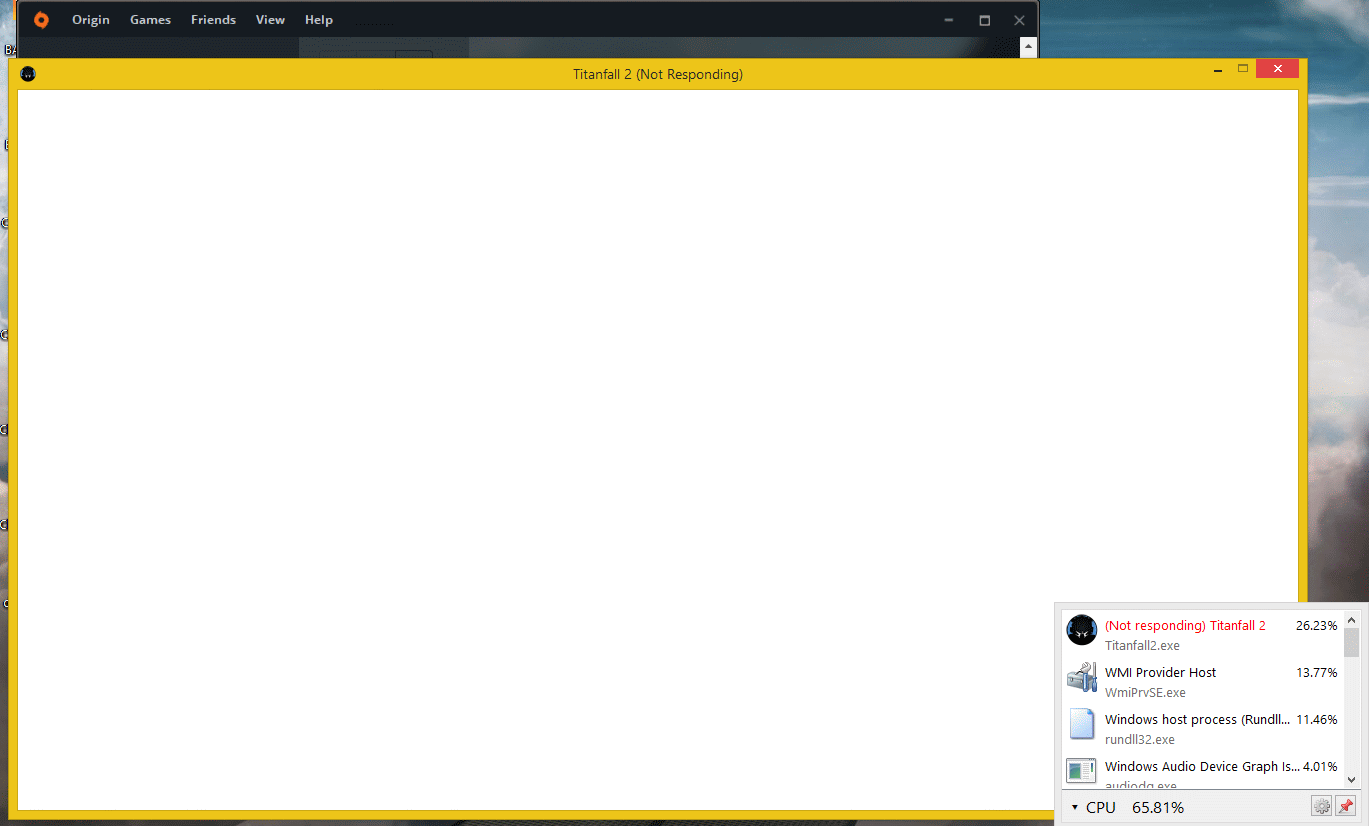This screenshot has height=826, width=1369.
Task: Select the '(Not responding) Titanfall 2' process name
Action: [x=1185, y=626]
